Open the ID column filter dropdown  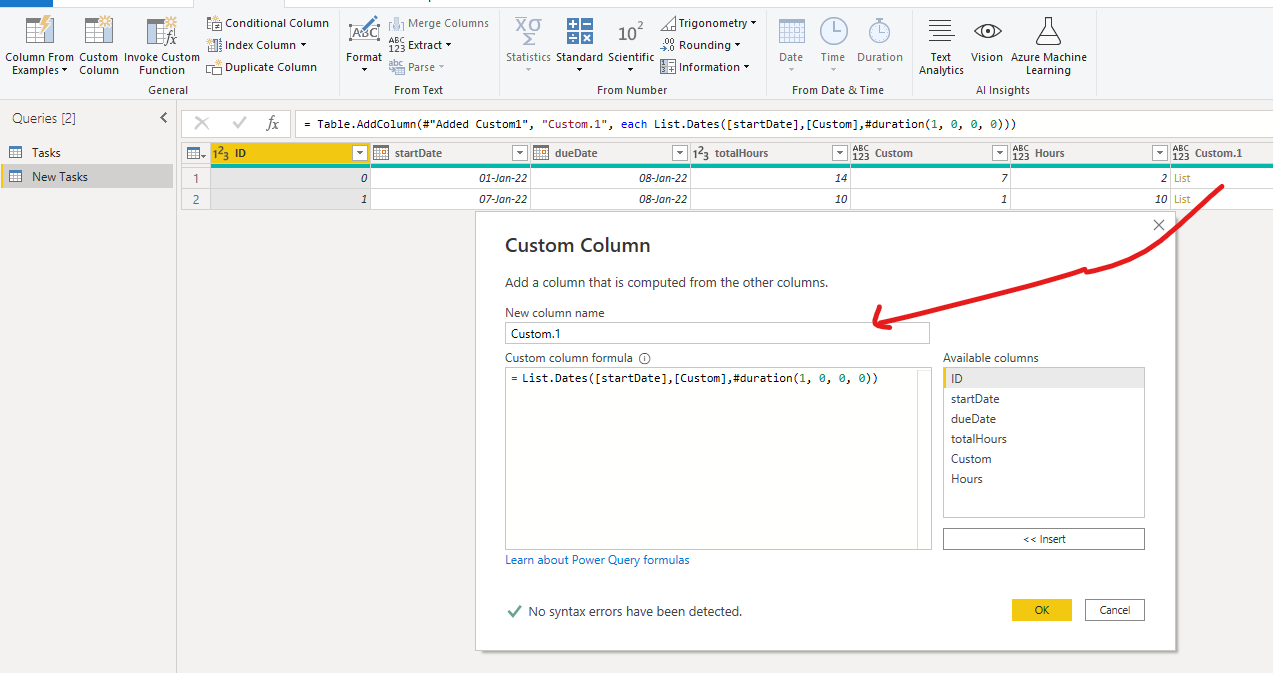[360, 153]
